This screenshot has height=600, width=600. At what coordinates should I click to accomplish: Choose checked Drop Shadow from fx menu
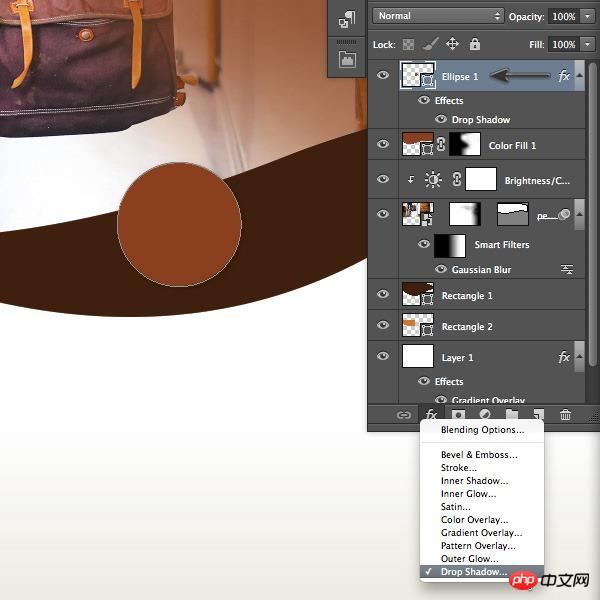pos(482,572)
